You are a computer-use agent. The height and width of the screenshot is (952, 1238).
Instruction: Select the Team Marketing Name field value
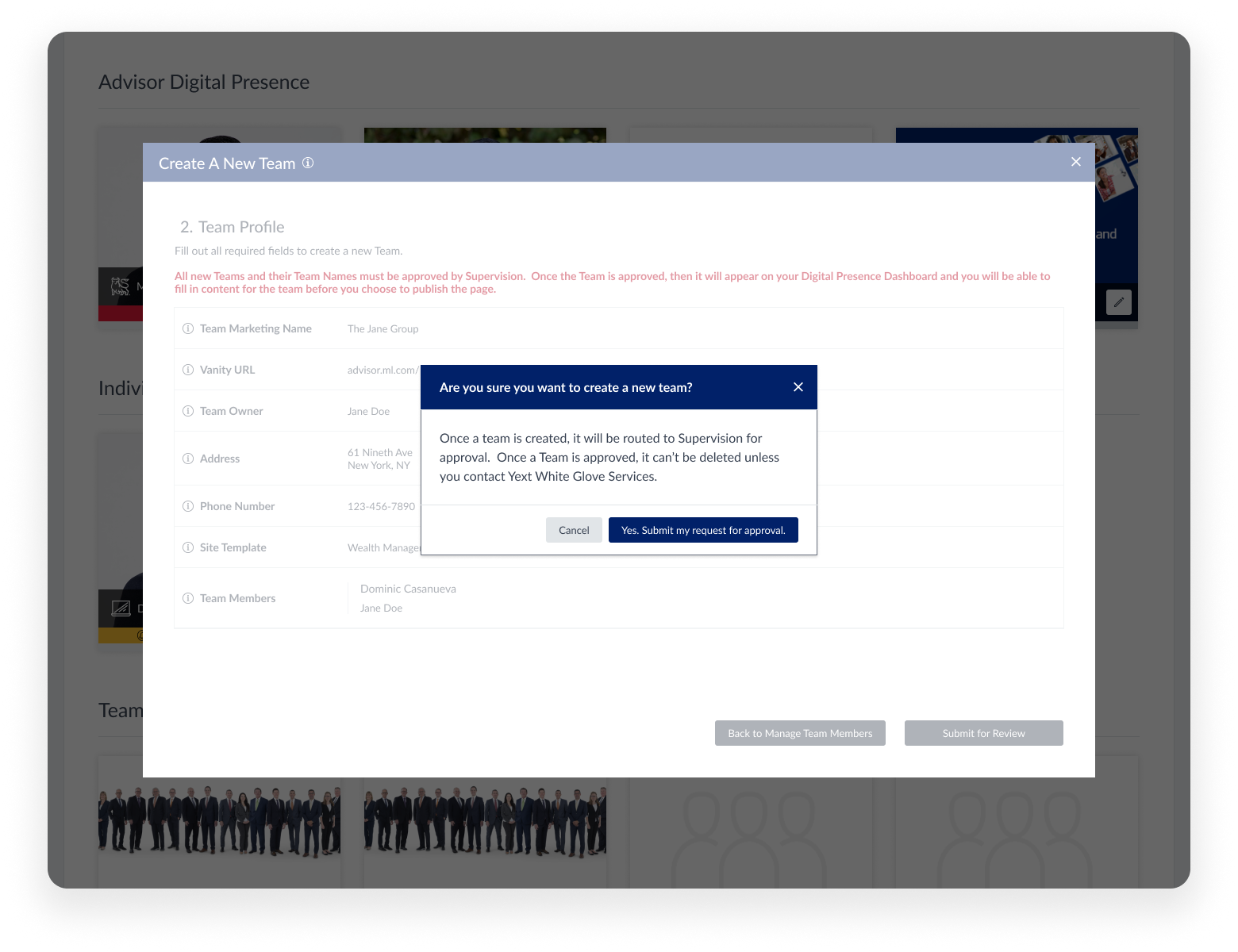pos(383,328)
